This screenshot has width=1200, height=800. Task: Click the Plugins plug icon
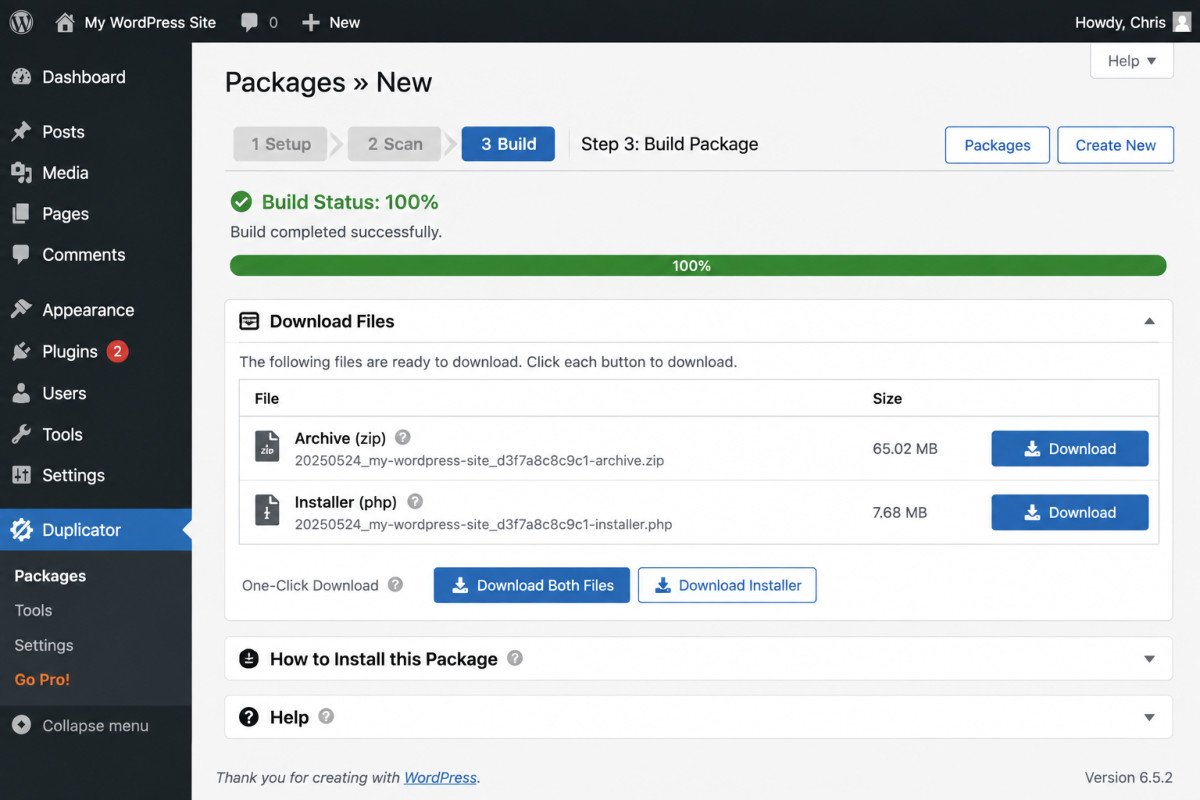pyautogui.click(x=21, y=352)
